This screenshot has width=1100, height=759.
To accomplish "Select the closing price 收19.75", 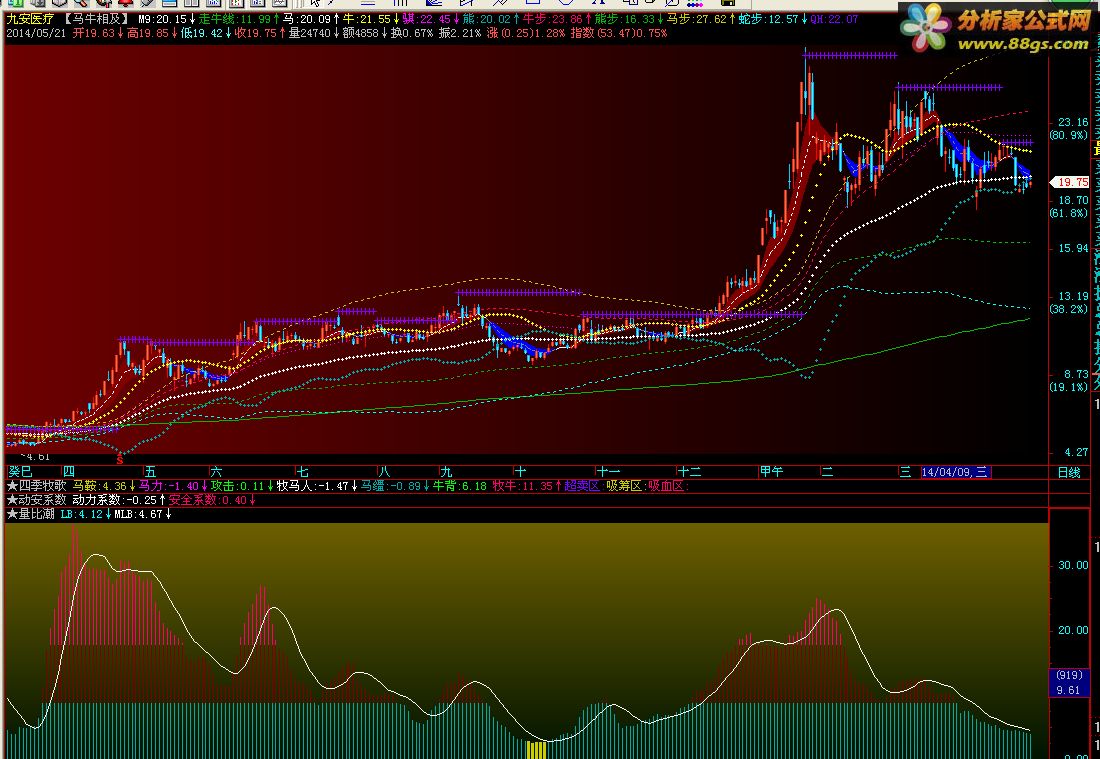I will click(255, 33).
